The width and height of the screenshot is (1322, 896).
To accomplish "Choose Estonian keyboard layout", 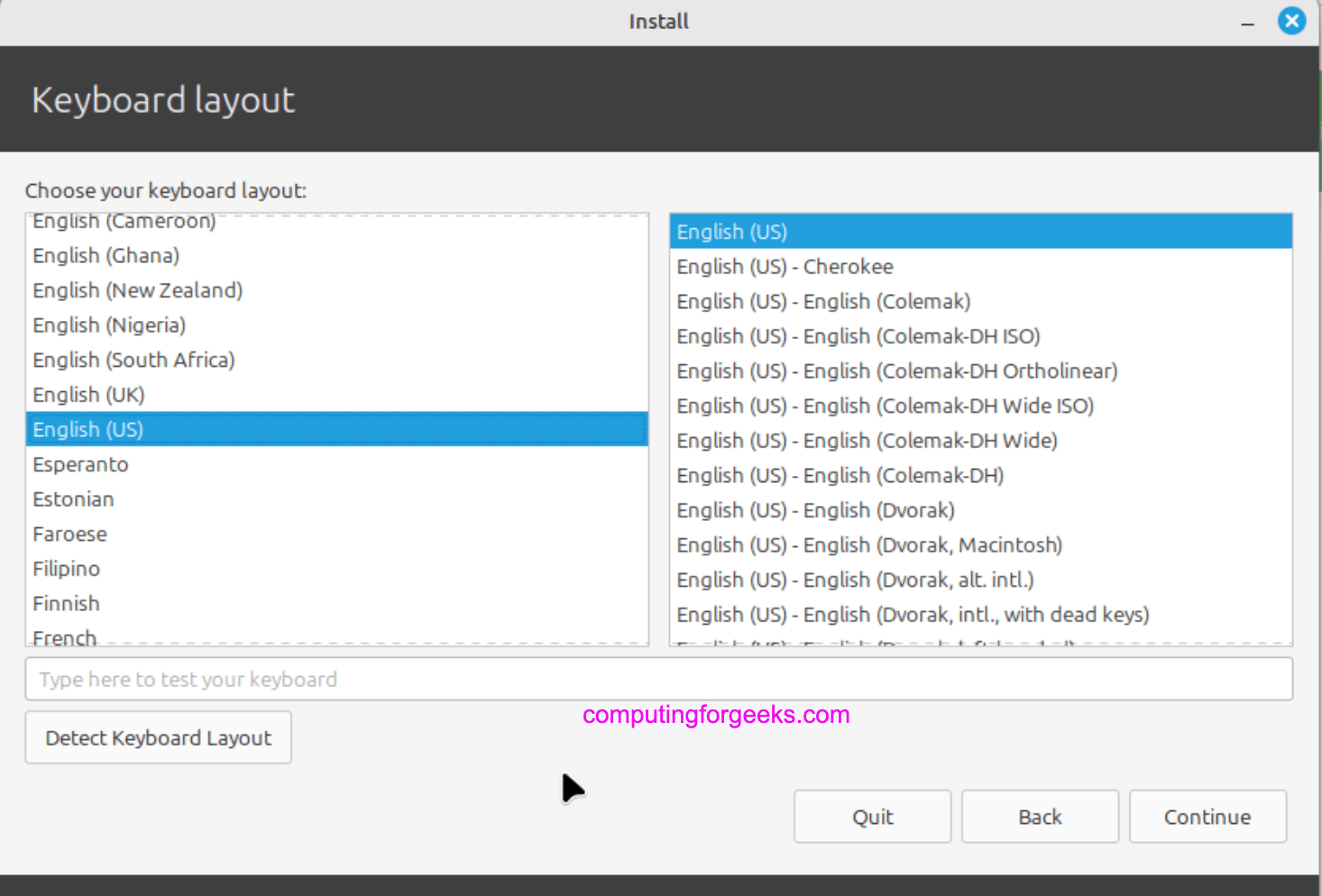I will [73, 498].
